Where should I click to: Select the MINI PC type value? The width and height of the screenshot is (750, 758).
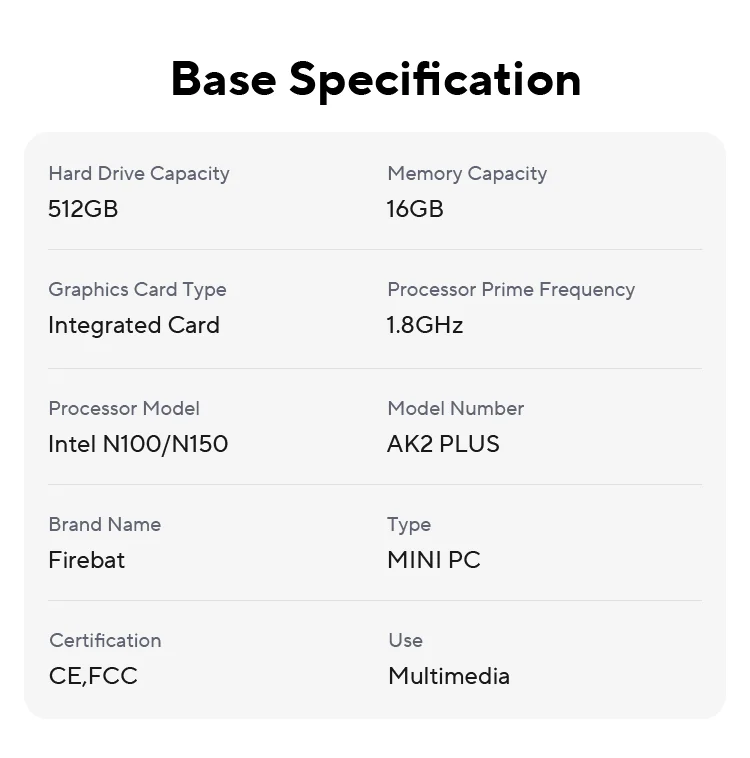[434, 560]
